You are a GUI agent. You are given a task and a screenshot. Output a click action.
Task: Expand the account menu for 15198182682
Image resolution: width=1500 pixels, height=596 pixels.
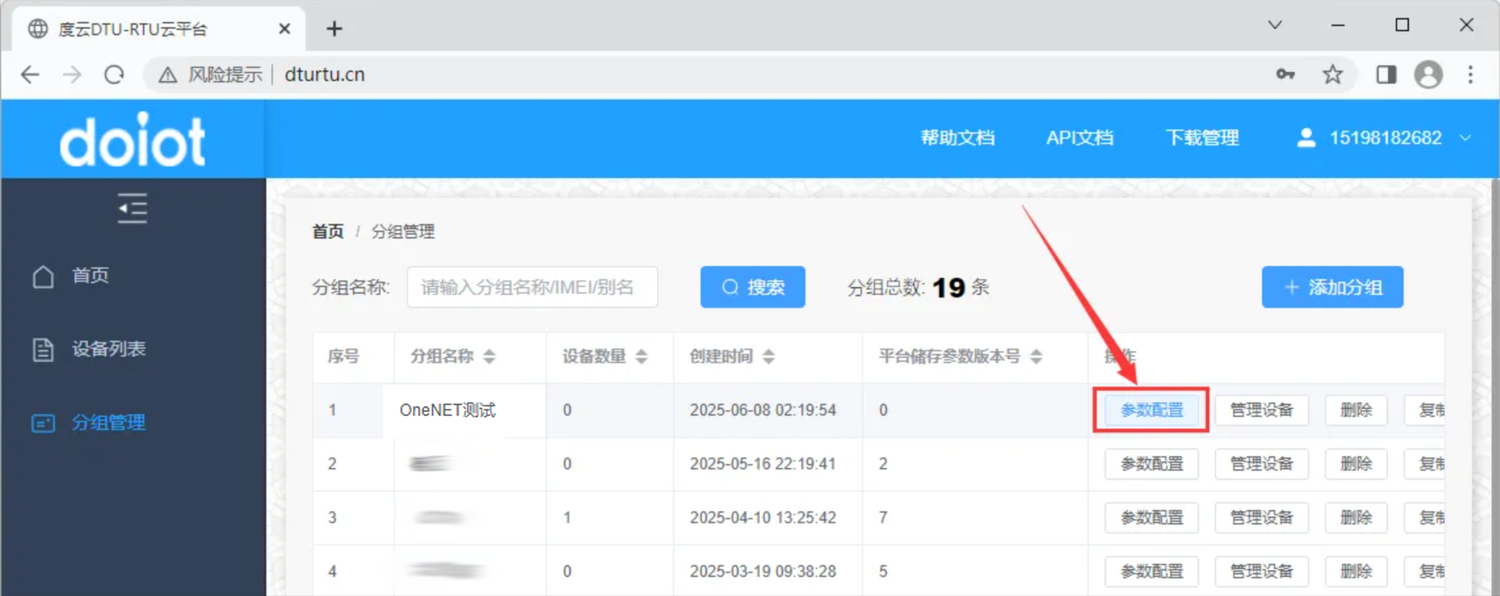point(1464,138)
